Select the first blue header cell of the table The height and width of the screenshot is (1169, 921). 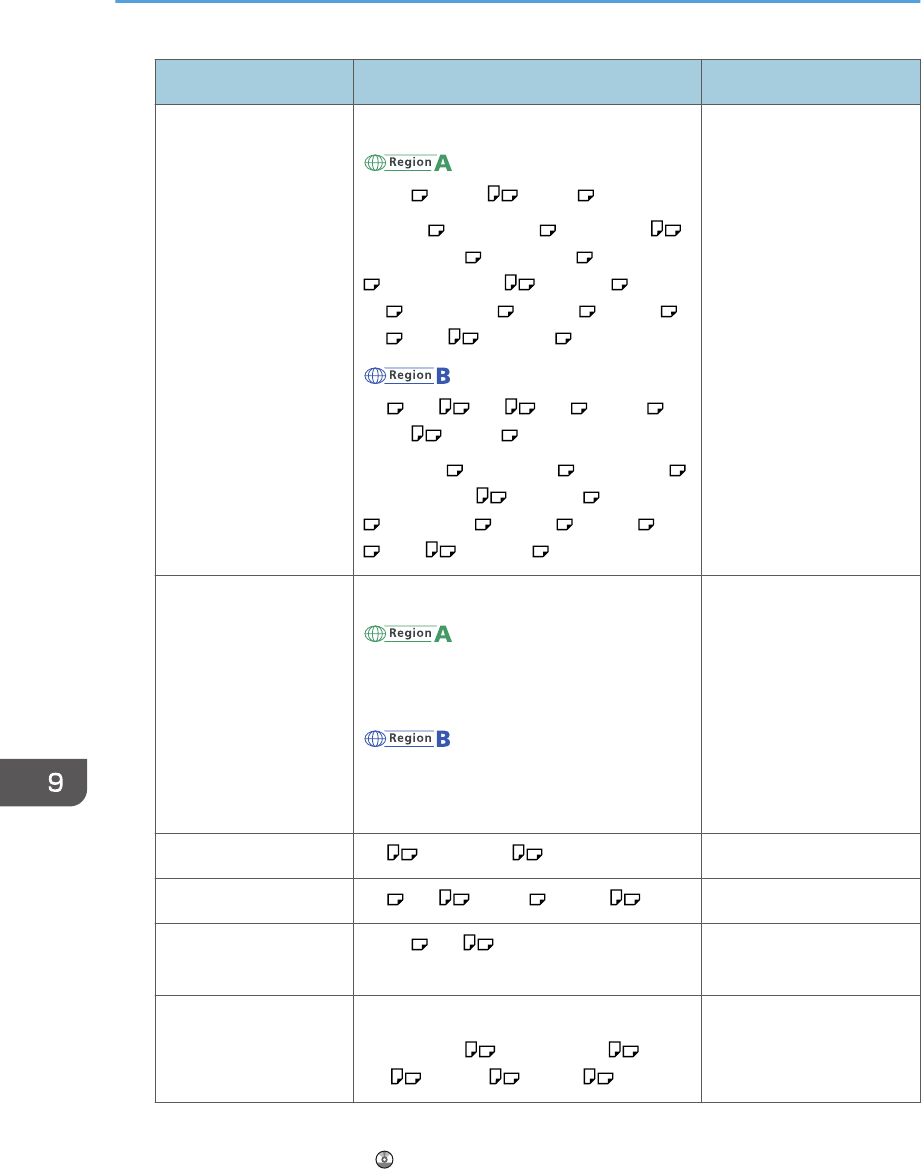(x=254, y=82)
